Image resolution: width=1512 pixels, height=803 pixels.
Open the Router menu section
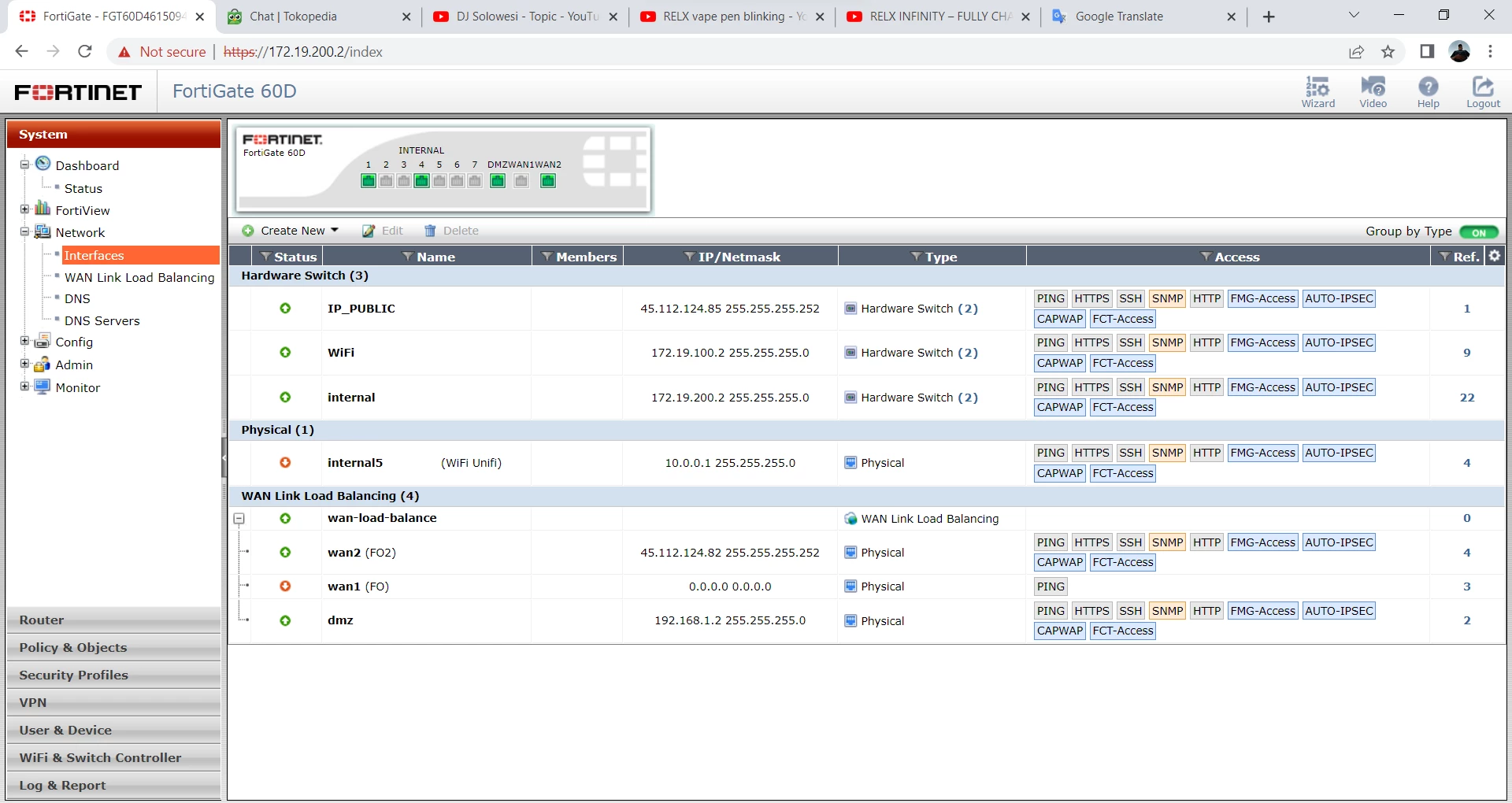click(113, 620)
